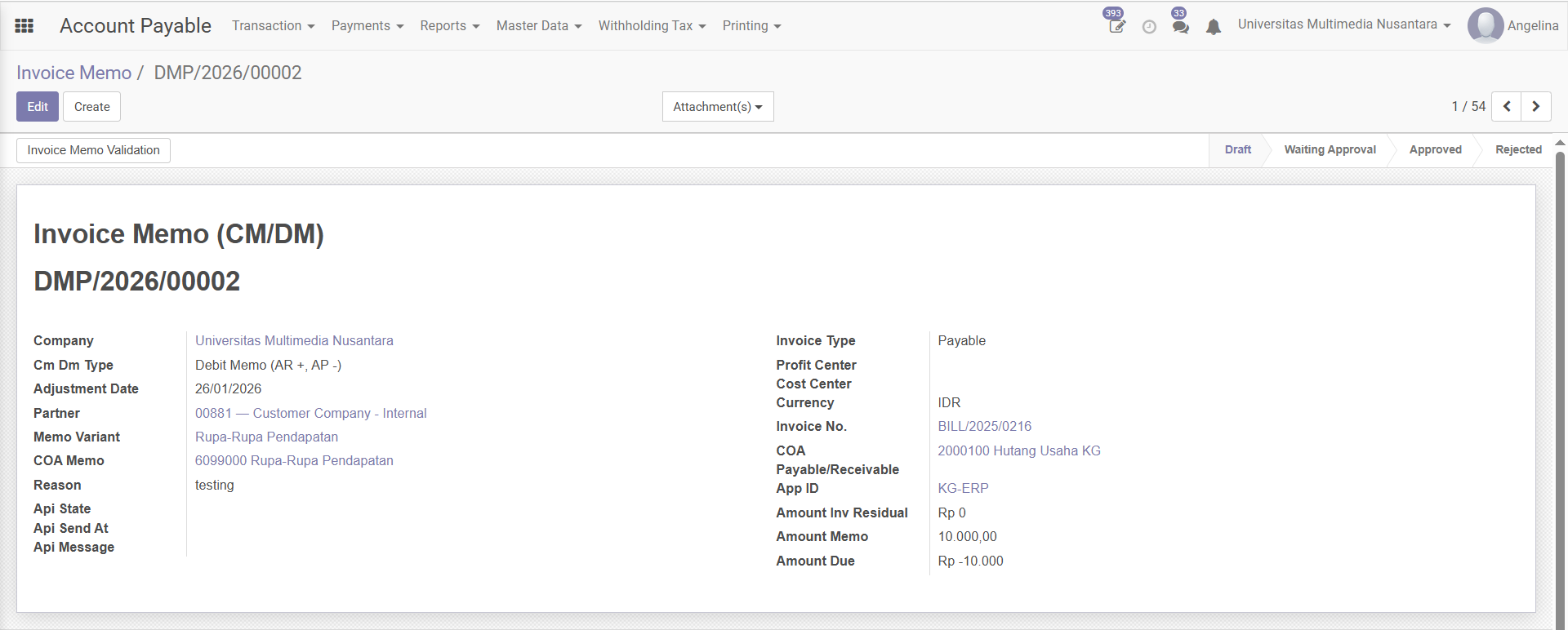
Task: Click the Edit button
Action: pos(38,107)
